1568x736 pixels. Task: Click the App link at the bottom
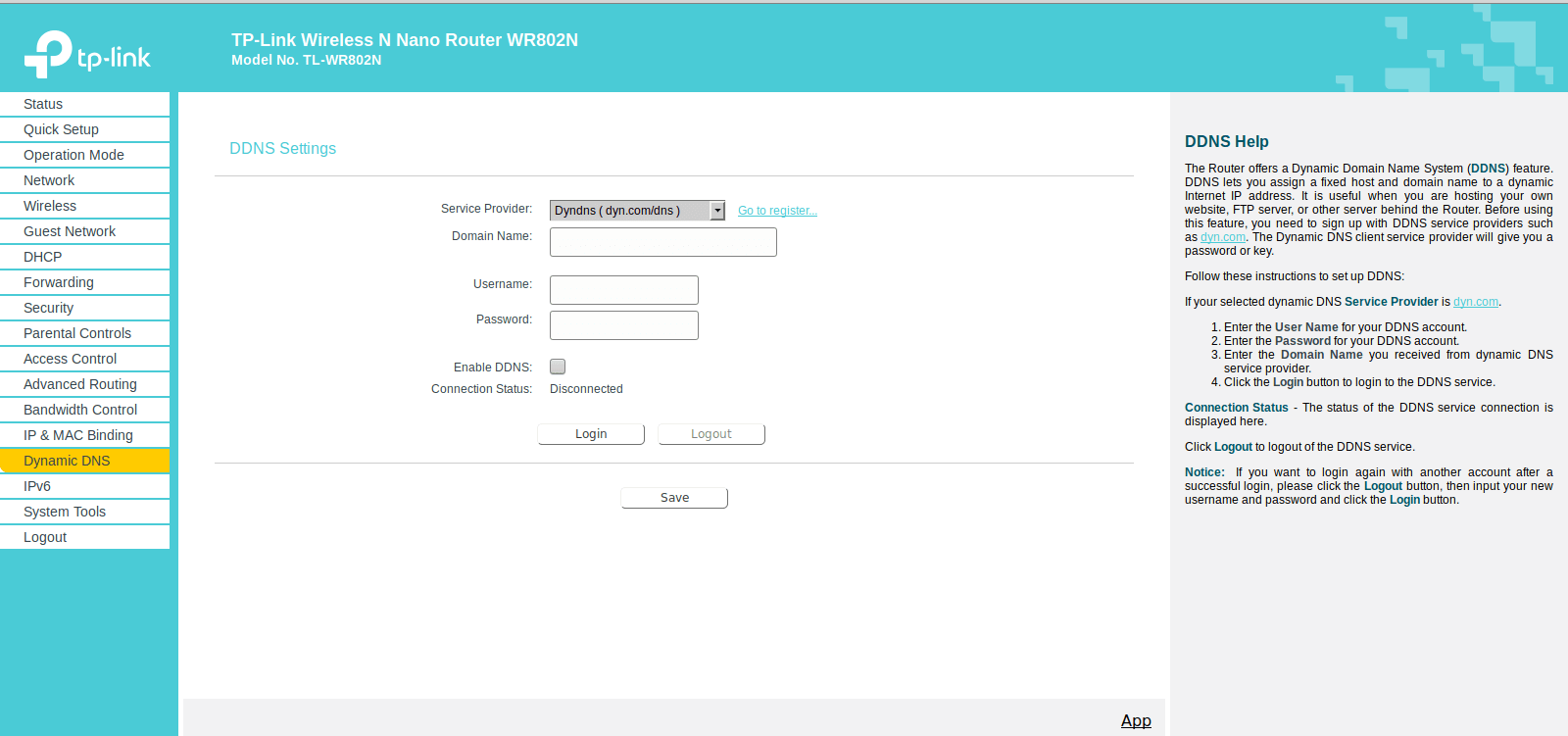[x=1136, y=720]
